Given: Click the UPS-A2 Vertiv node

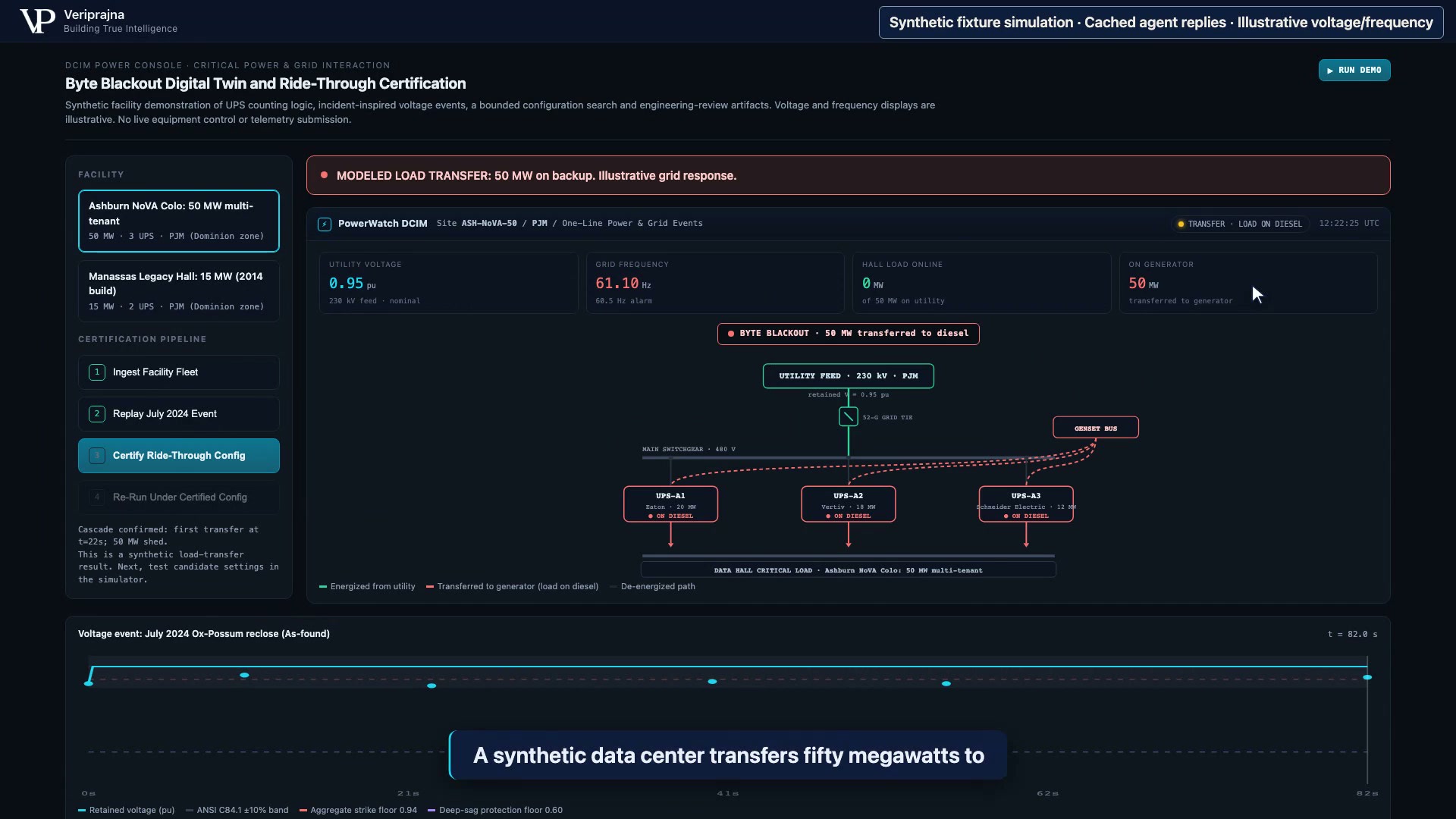Looking at the screenshot, I should coord(848,504).
